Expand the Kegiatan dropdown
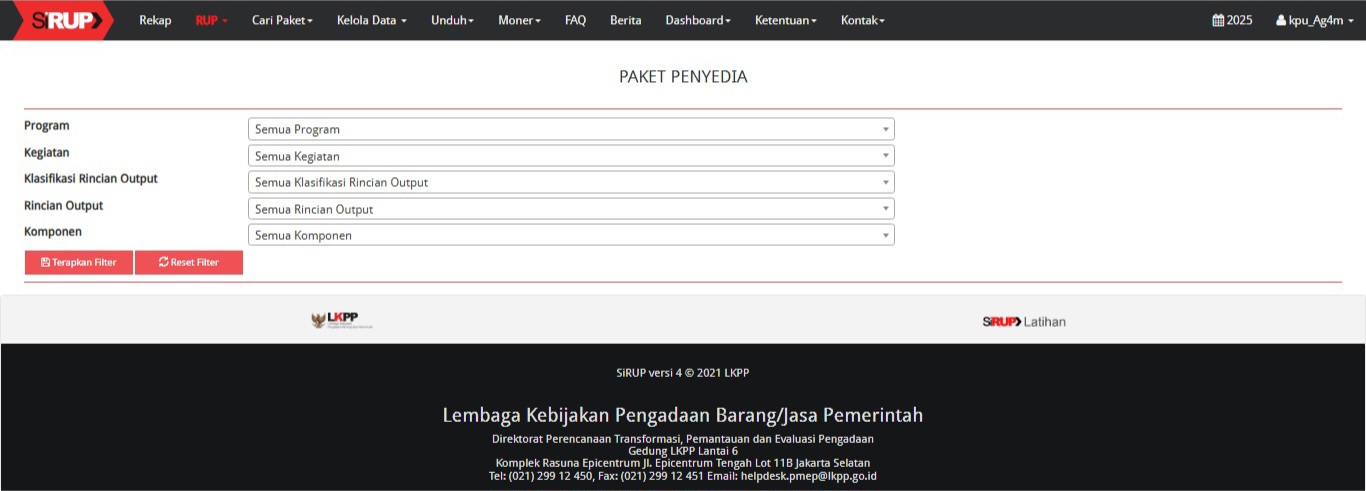The height and width of the screenshot is (491, 1366). pyautogui.click(x=570, y=156)
